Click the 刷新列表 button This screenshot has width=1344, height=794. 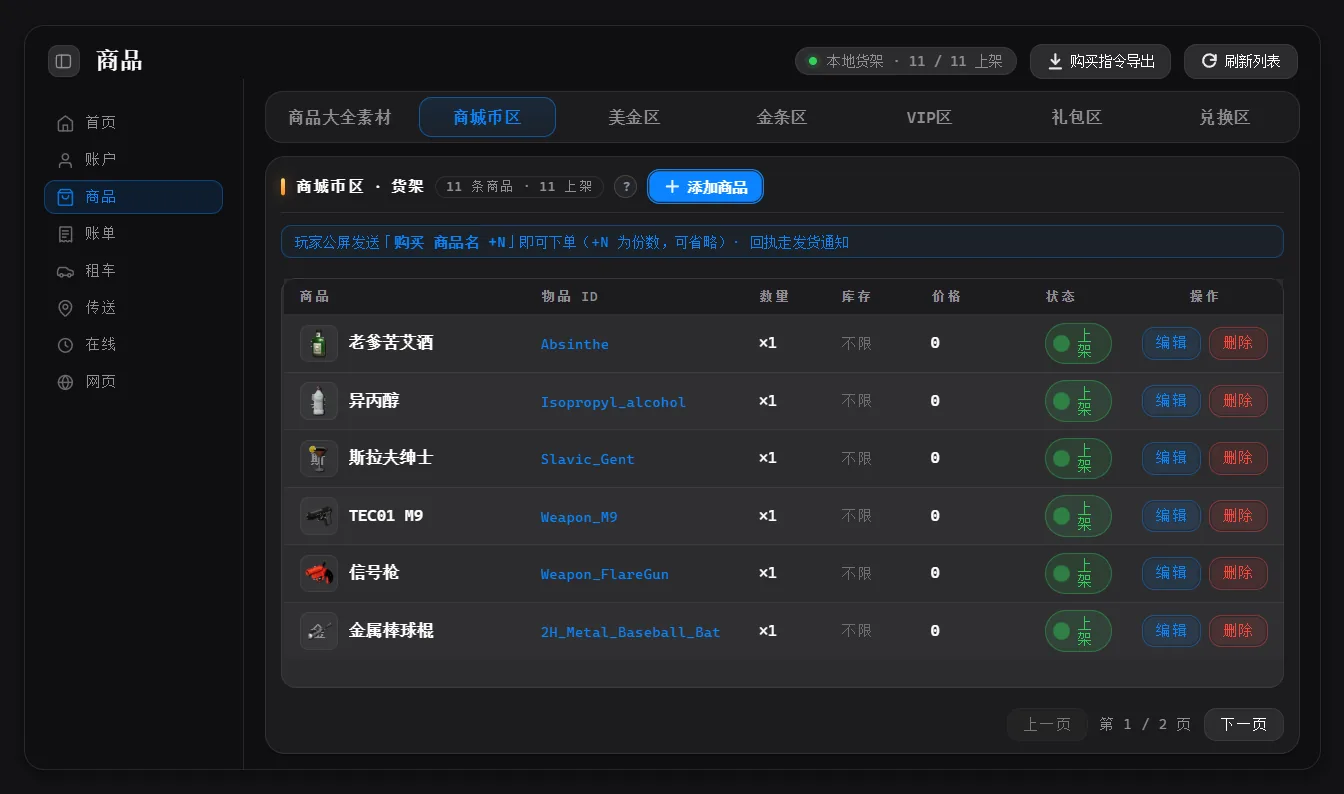pos(1241,61)
